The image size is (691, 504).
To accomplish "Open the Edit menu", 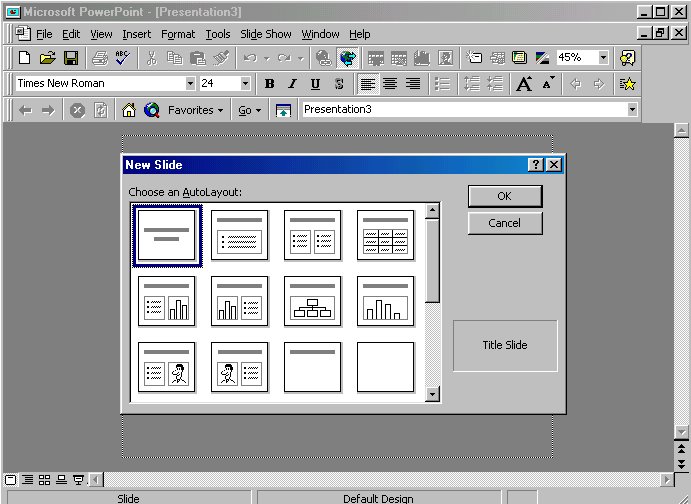I will click(71, 34).
